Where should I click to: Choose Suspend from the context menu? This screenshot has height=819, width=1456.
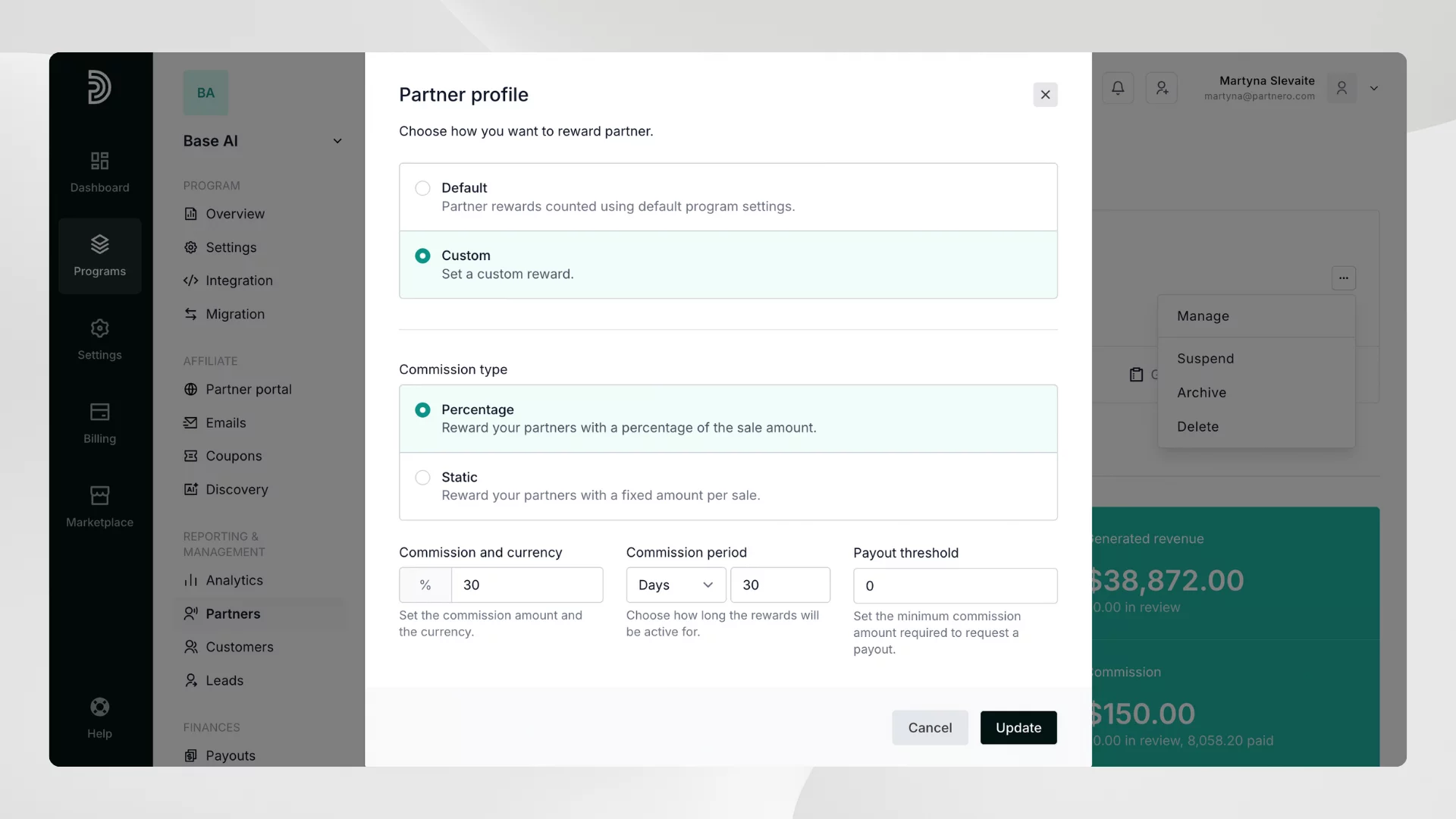[1205, 358]
